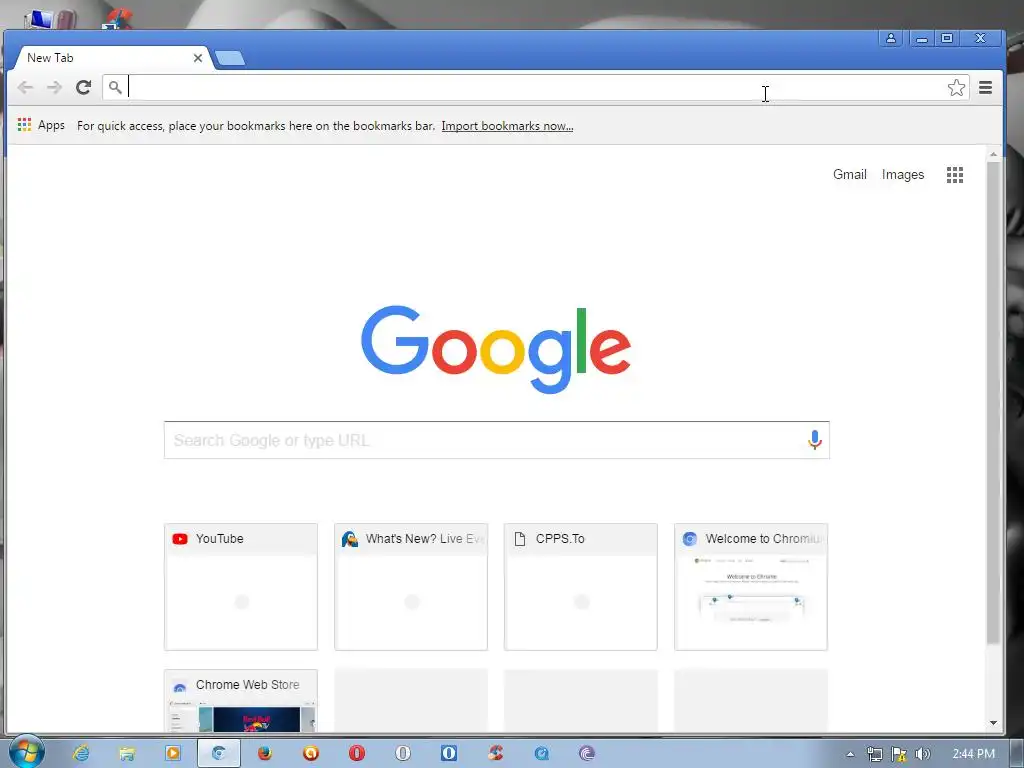Open Gmail link
The image size is (1024, 768).
pyautogui.click(x=850, y=174)
